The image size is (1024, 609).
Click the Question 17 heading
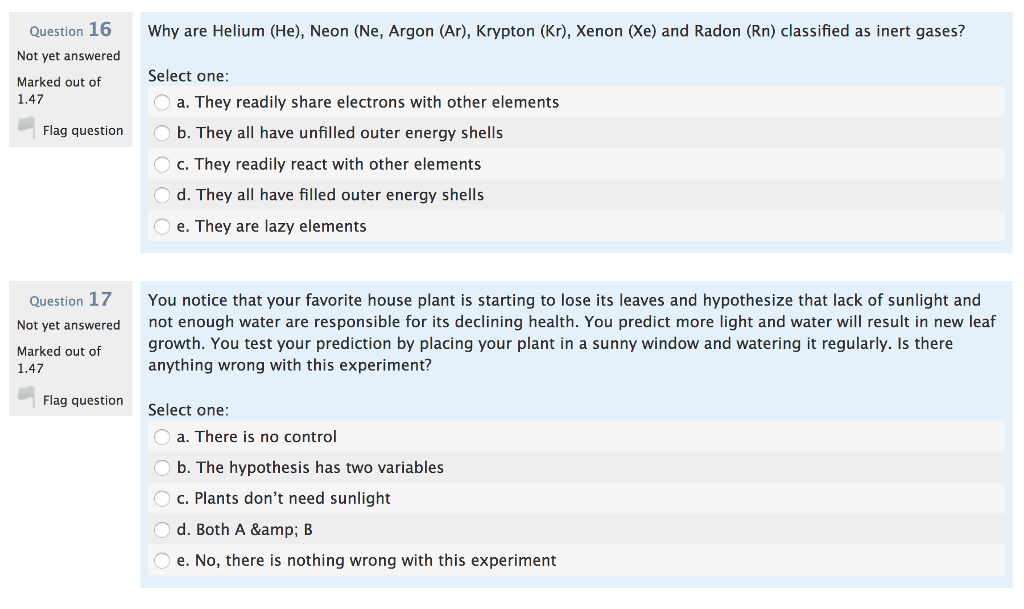(69, 300)
